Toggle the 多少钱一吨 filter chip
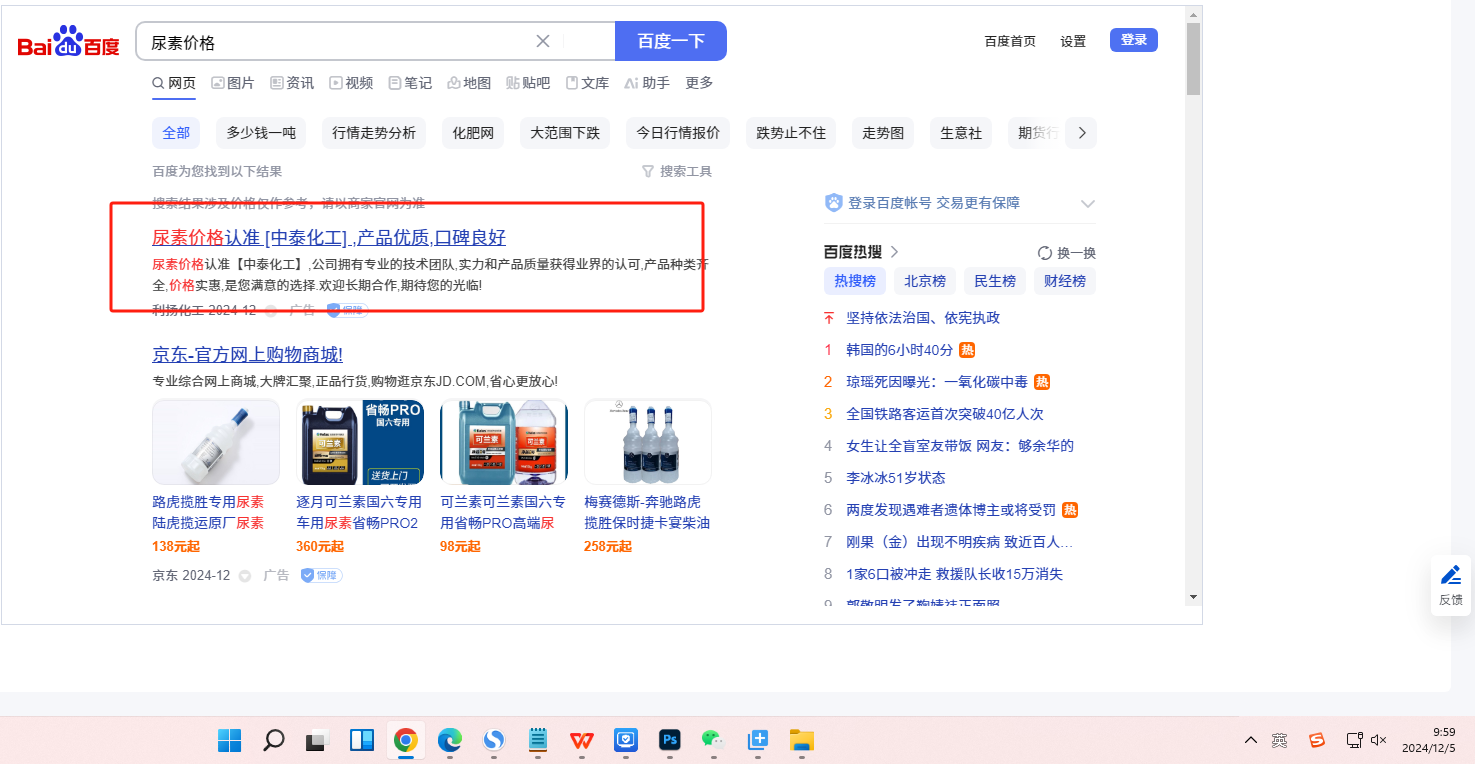The image size is (1475, 764). (260, 133)
